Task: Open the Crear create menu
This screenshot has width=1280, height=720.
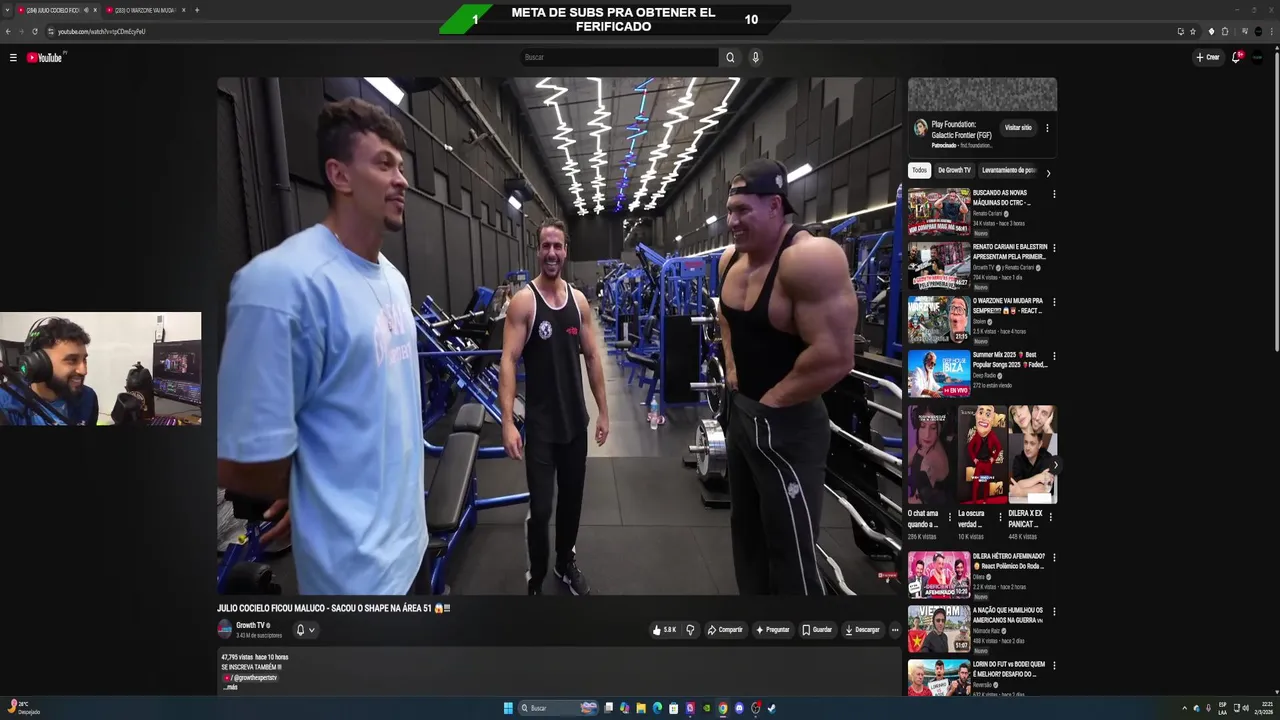Action: coord(1208,57)
